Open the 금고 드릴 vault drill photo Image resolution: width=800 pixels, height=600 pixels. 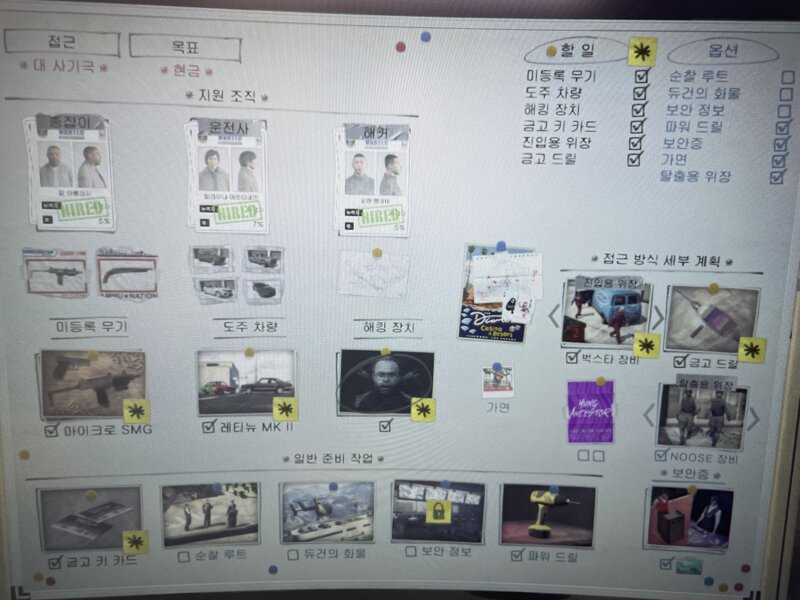(x=713, y=320)
